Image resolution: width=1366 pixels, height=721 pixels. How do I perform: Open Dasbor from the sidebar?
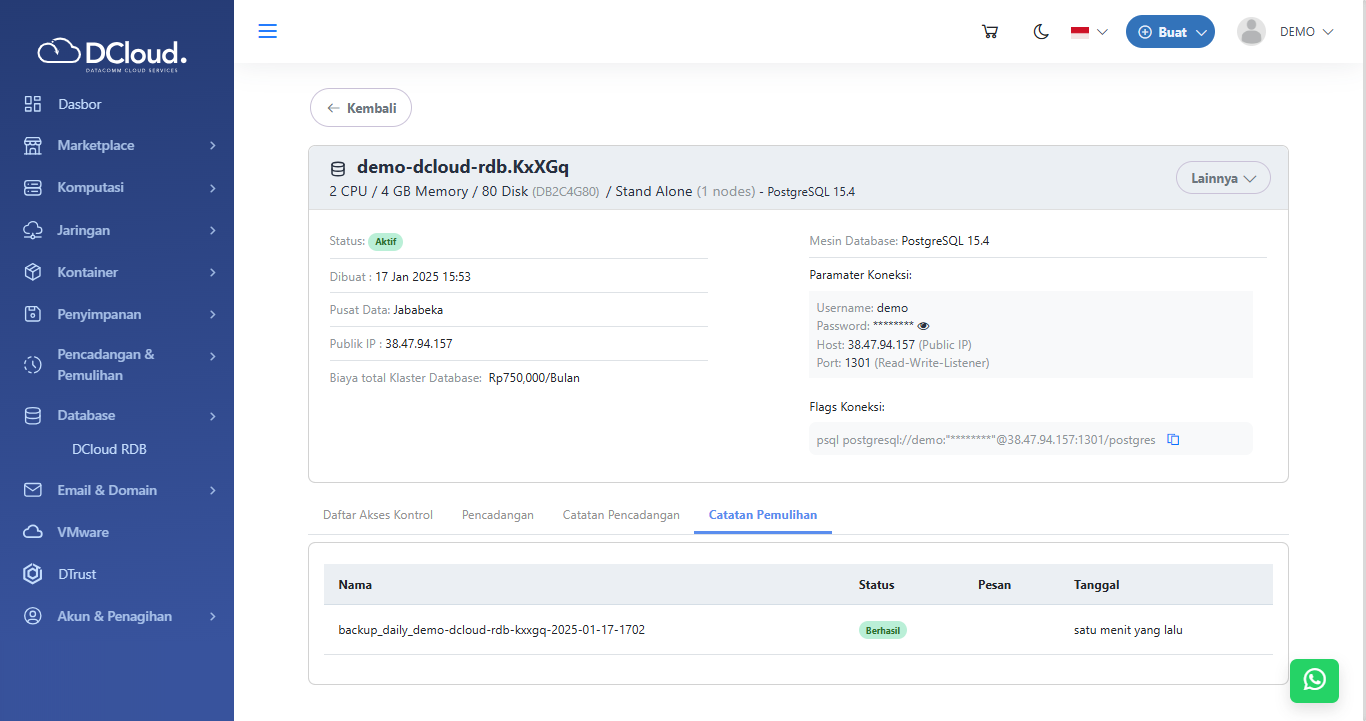point(79,104)
